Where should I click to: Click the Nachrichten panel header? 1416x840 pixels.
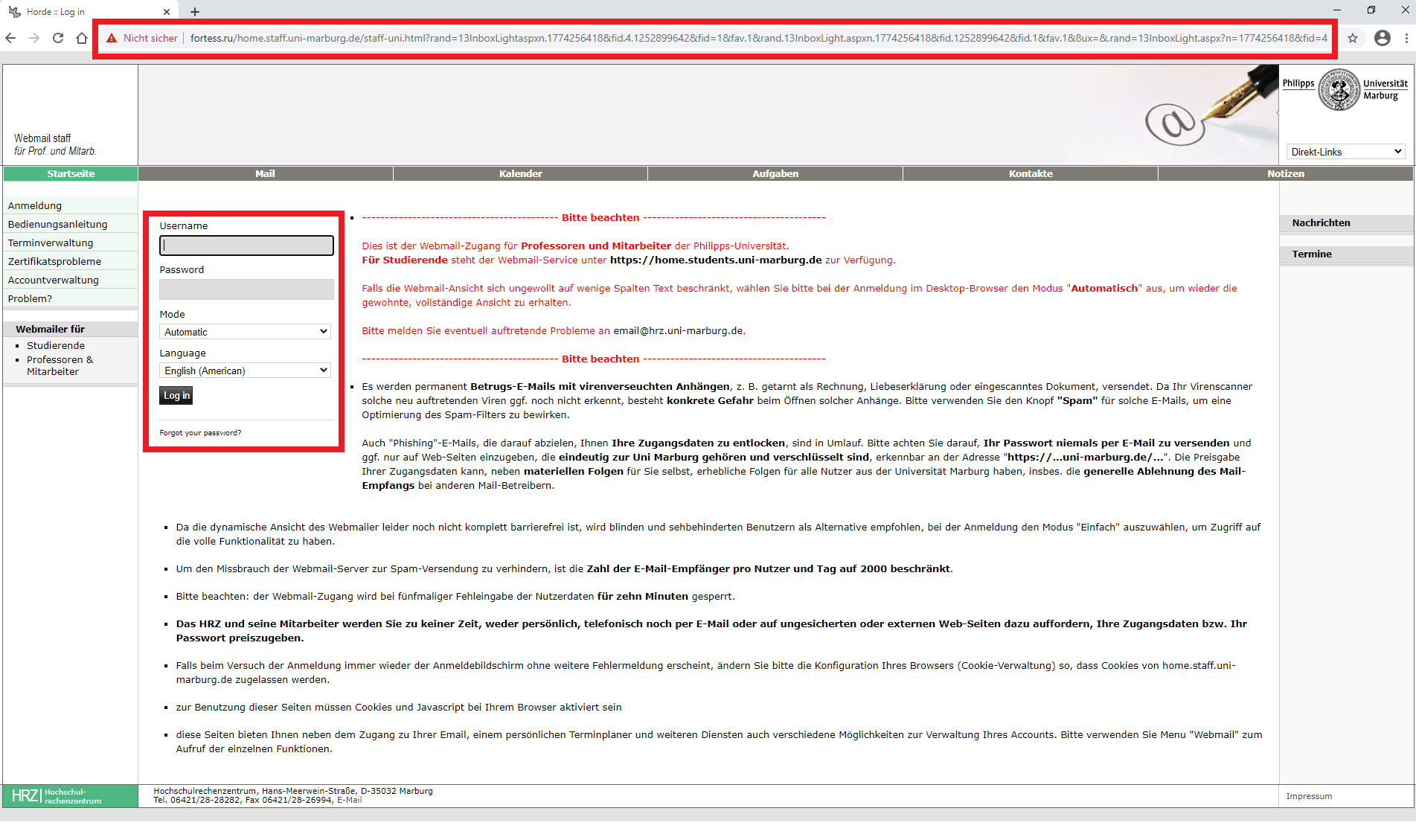coord(1321,223)
